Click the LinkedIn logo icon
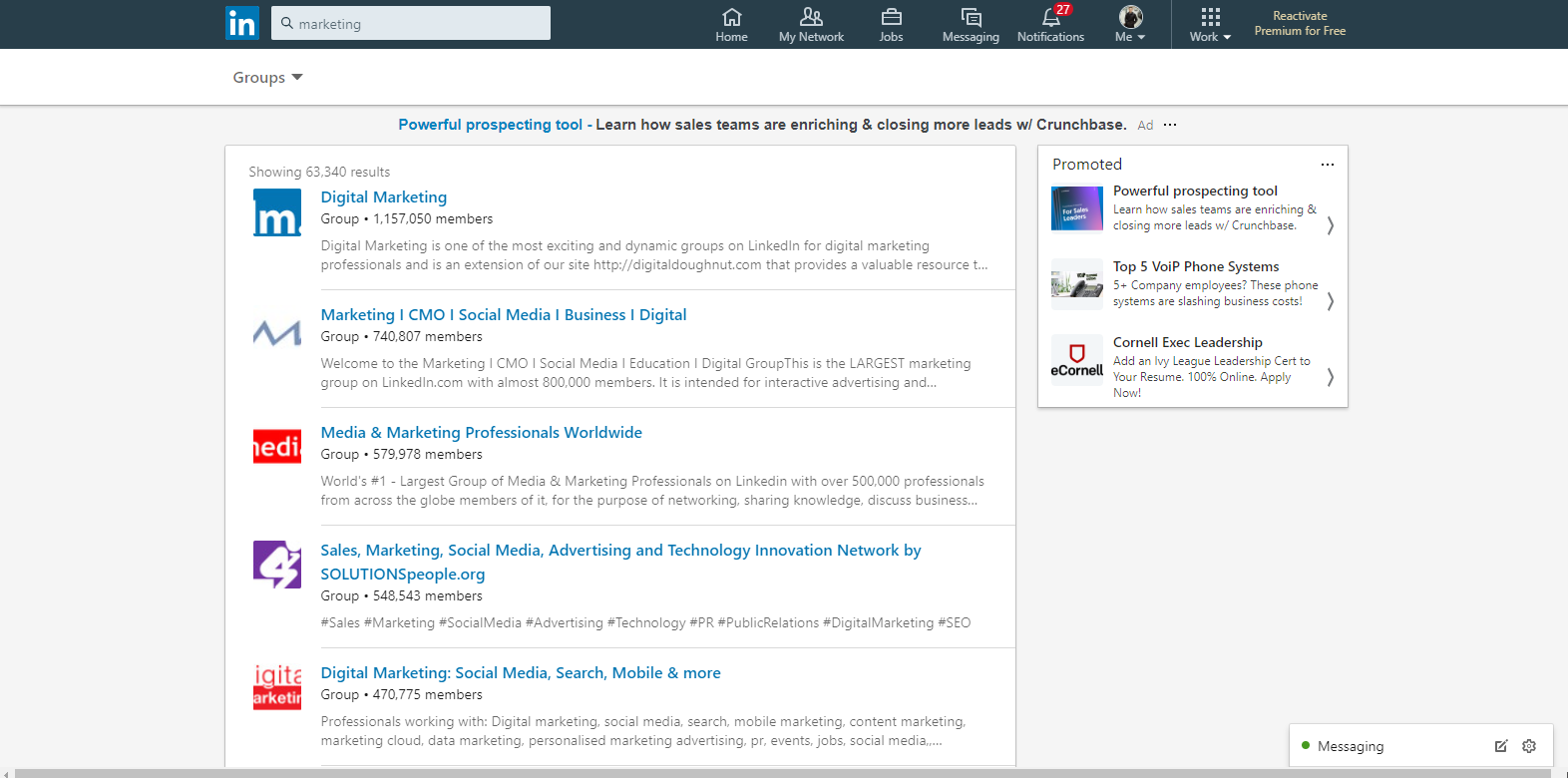The width and height of the screenshot is (1568, 778). (242, 23)
